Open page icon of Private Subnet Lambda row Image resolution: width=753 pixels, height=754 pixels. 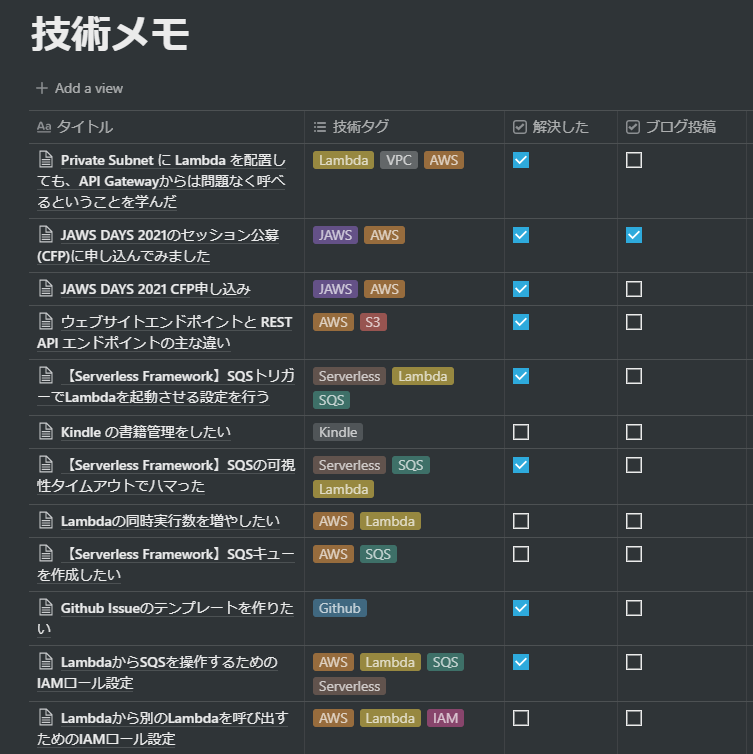click(46, 159)
